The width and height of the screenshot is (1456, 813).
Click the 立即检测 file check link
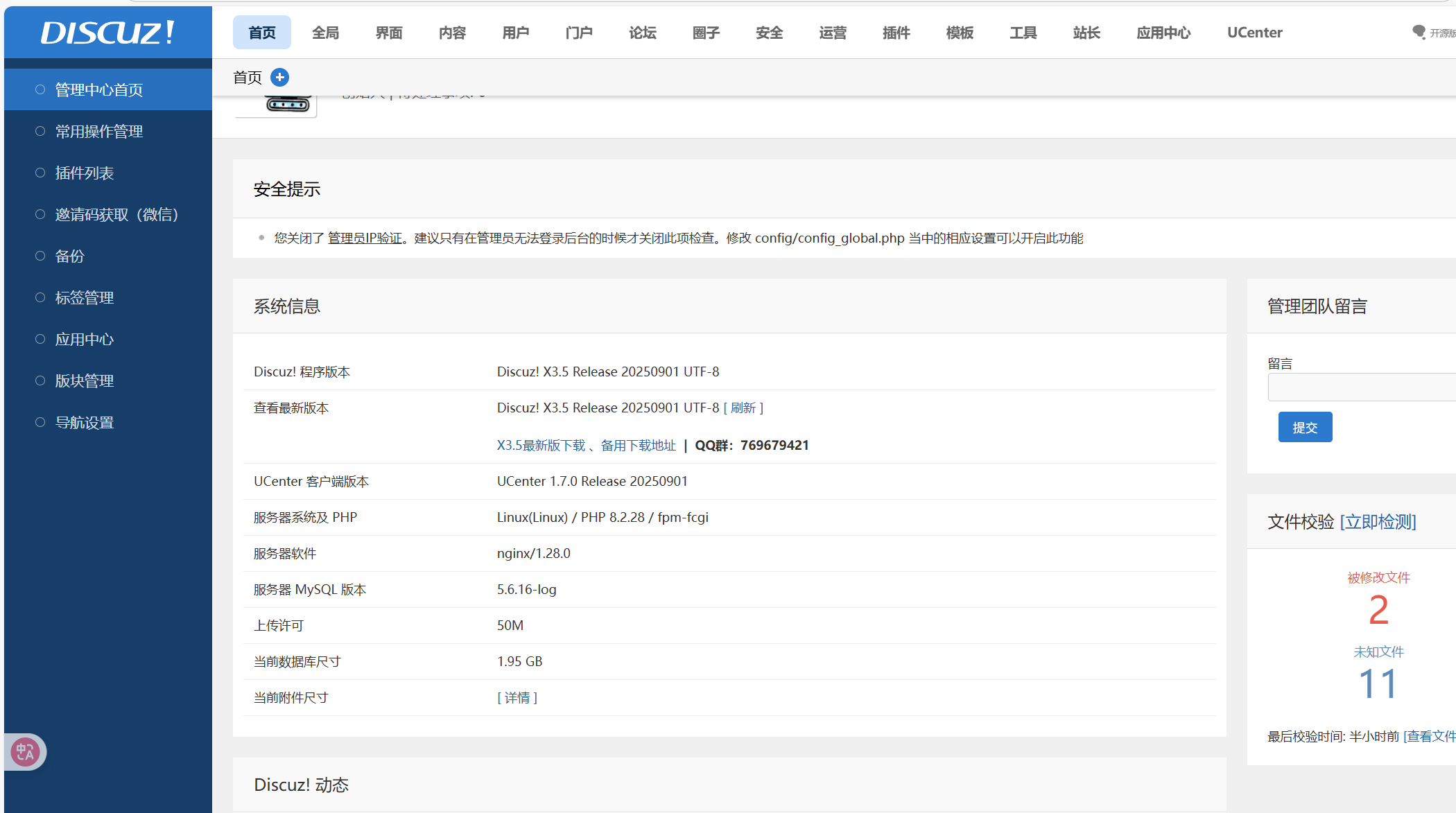pyautogui.click(x=1378, y=521)
